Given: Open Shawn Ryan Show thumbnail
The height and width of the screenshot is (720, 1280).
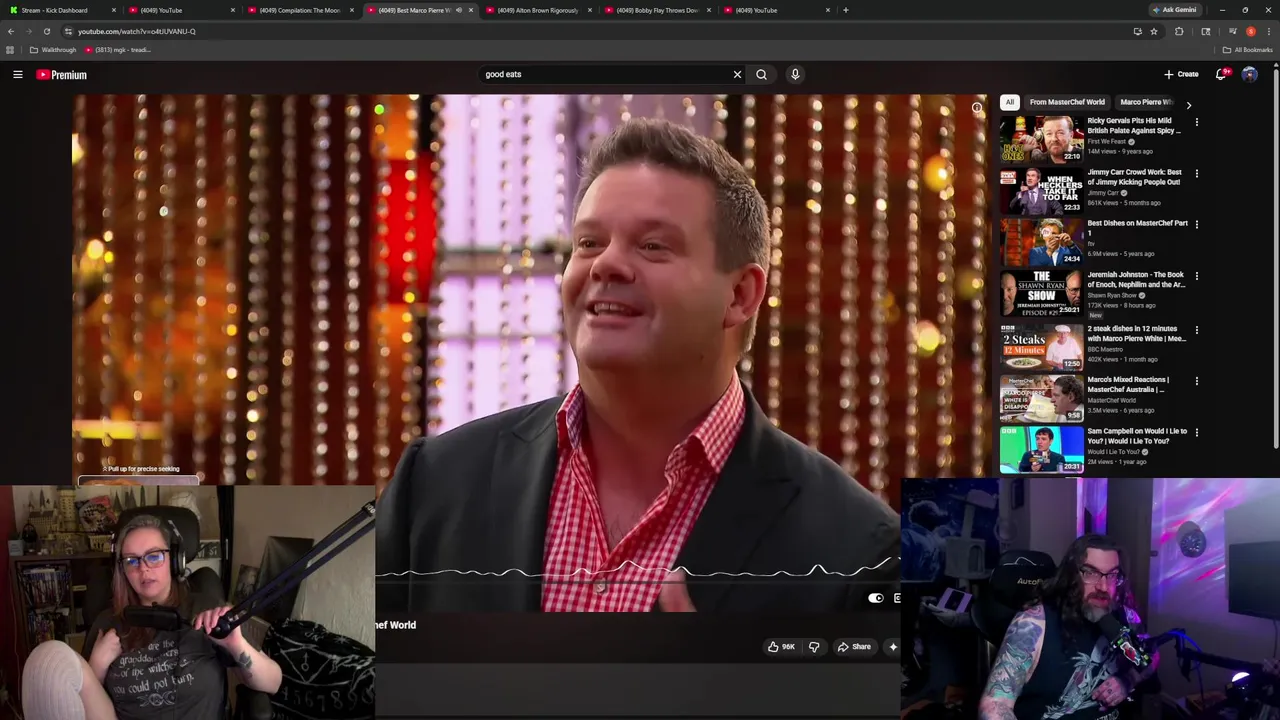Looking at the screenshot, I should point(1041,294).
